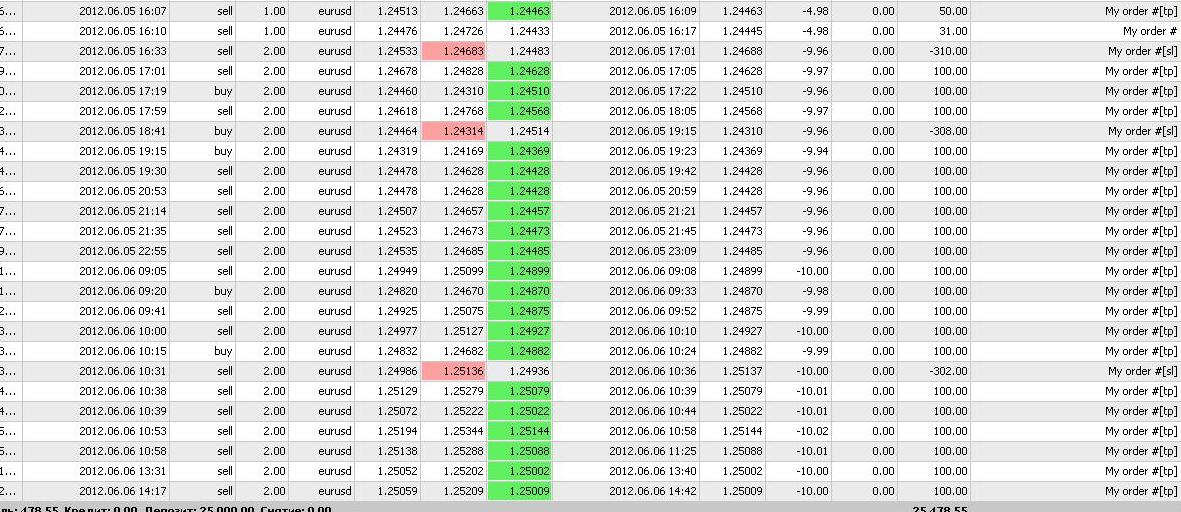The image size is (1181, 512).
Task: Select stop loss value 1.25222
Action: [x=463, y=411]
